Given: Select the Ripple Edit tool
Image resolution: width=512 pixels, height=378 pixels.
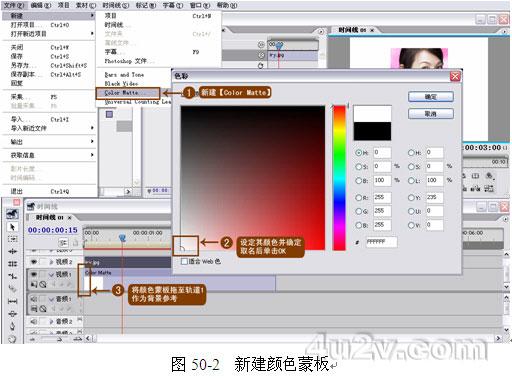Looking at the screenshot, I should (x=12, y=251).
